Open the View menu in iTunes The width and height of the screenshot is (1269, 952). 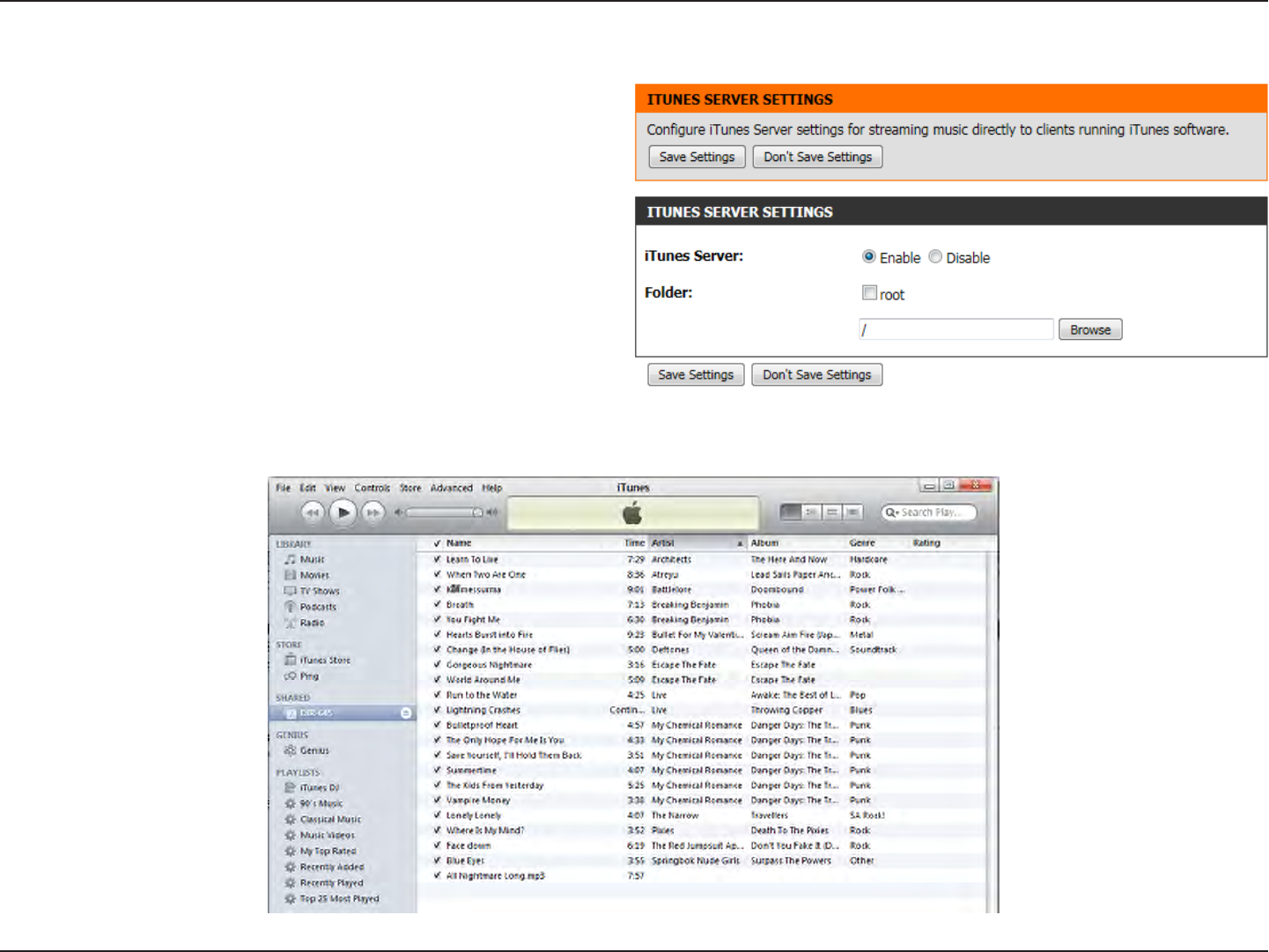pos(336,488)
